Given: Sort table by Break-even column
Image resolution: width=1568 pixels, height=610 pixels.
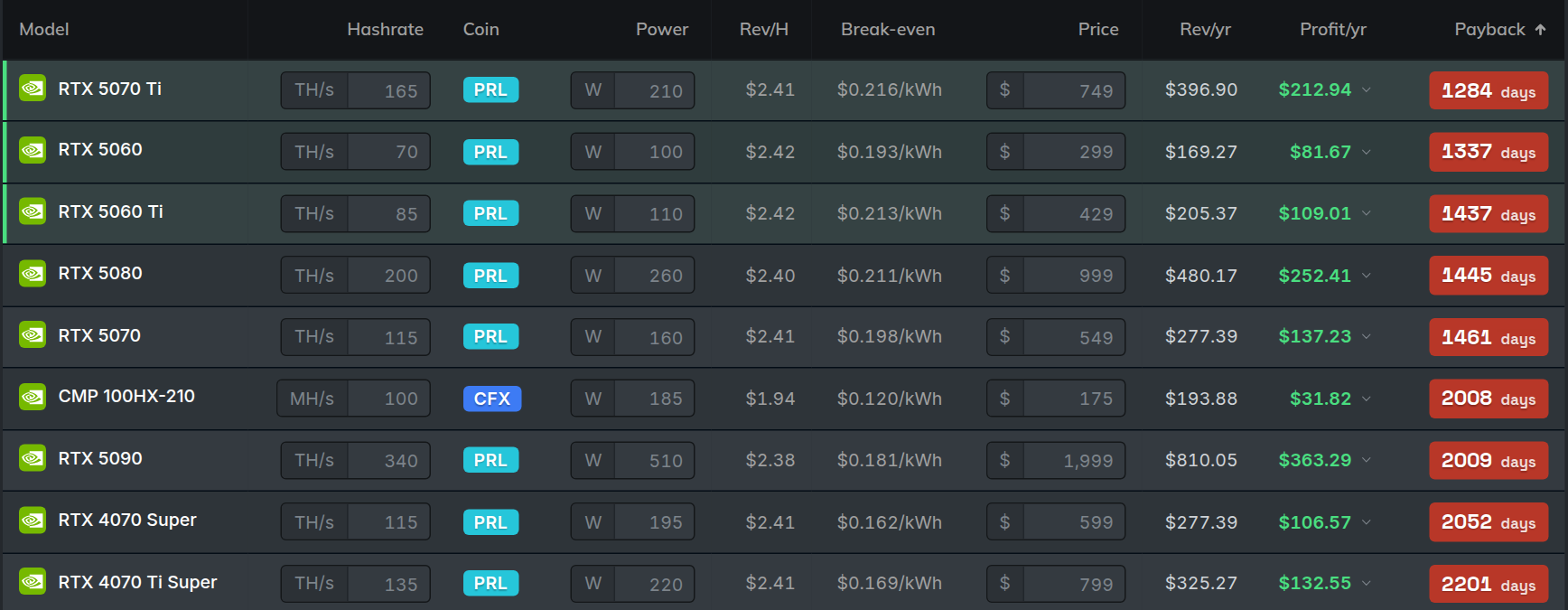Looking at the screenshot, I should 888,30.
